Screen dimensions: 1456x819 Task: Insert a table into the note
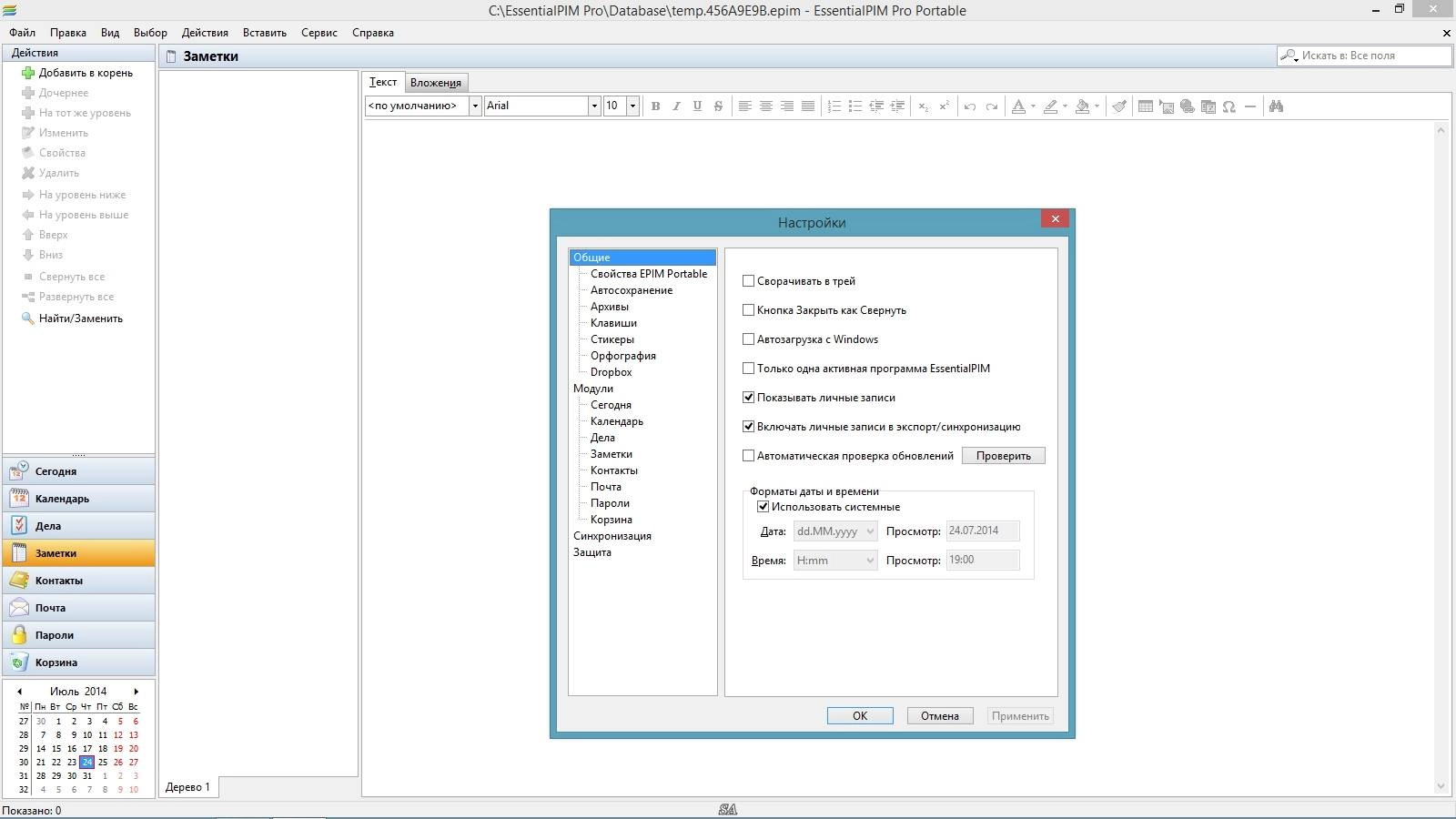(1146, 106)
